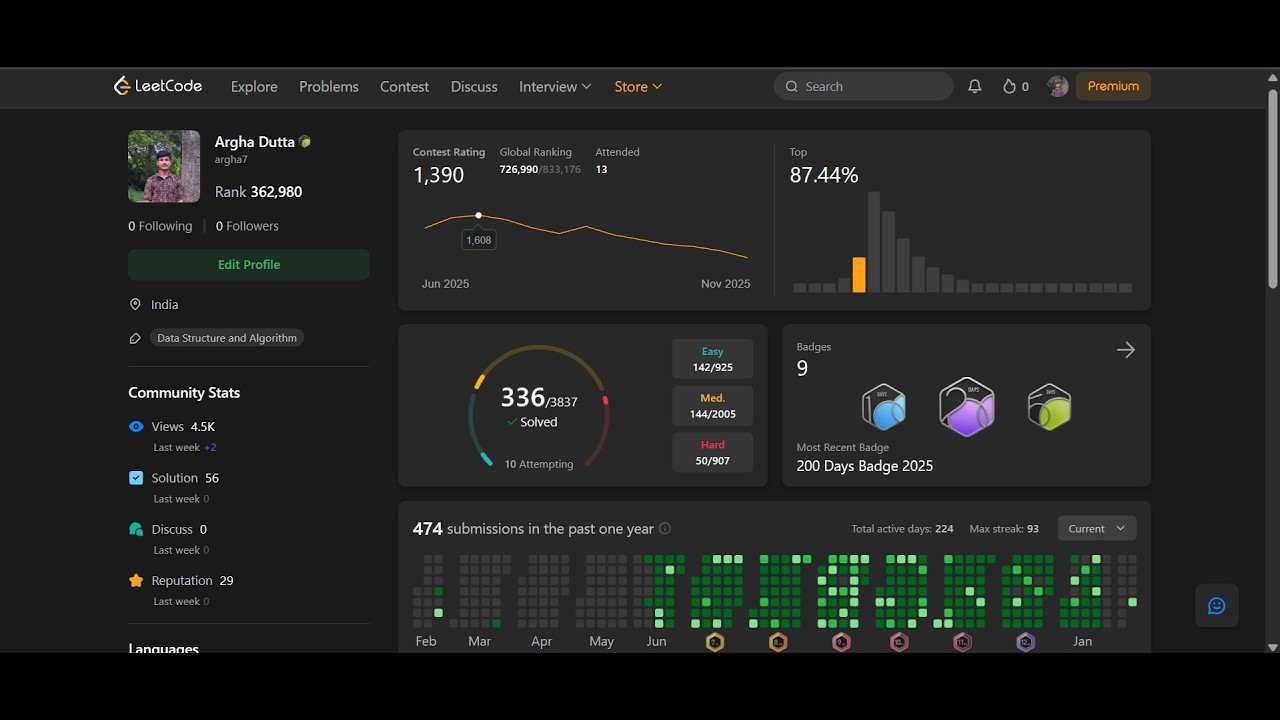Click the monthly badge just before Jan label
This screenshot has width=1280, height=720.
(1025, 642)
